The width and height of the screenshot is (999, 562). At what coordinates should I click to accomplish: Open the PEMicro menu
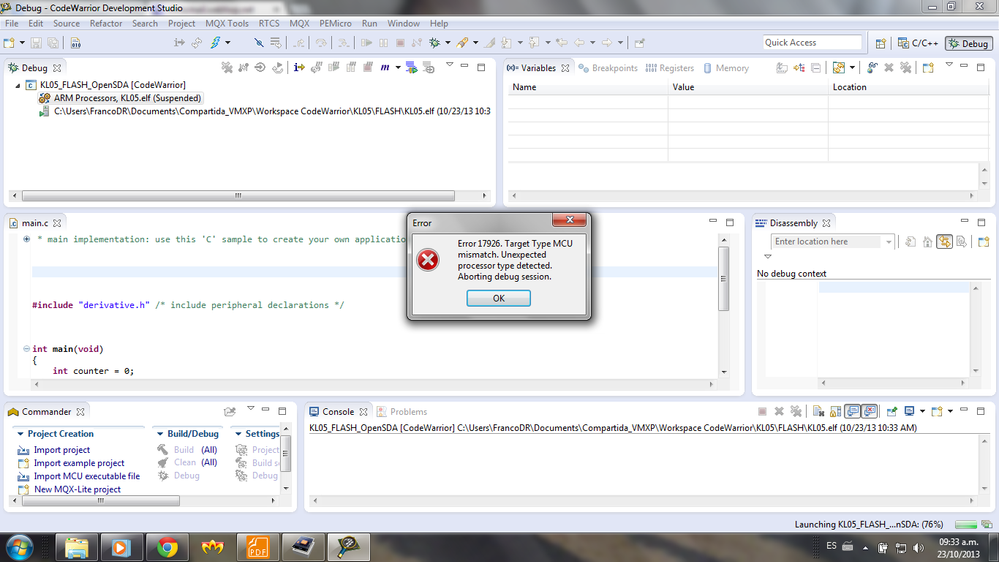pos(335,24)
